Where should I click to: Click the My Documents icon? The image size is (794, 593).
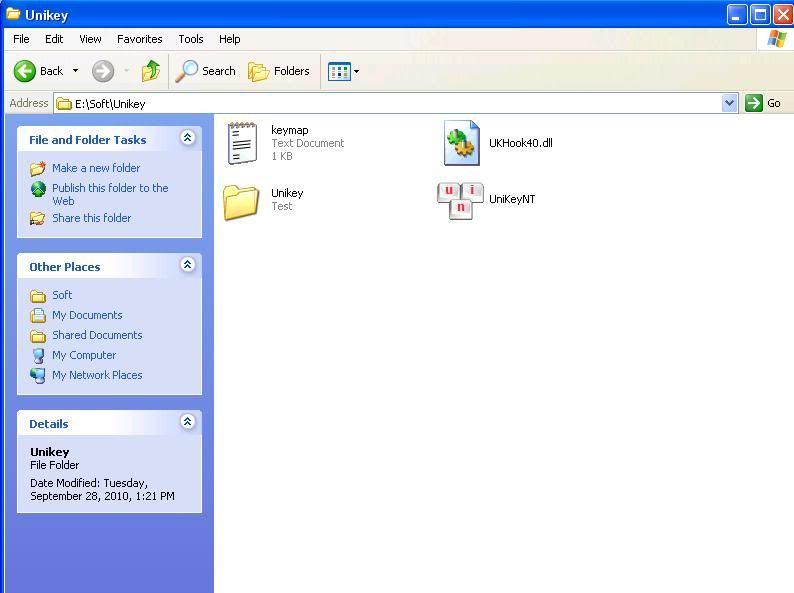[x=38, y=315]
